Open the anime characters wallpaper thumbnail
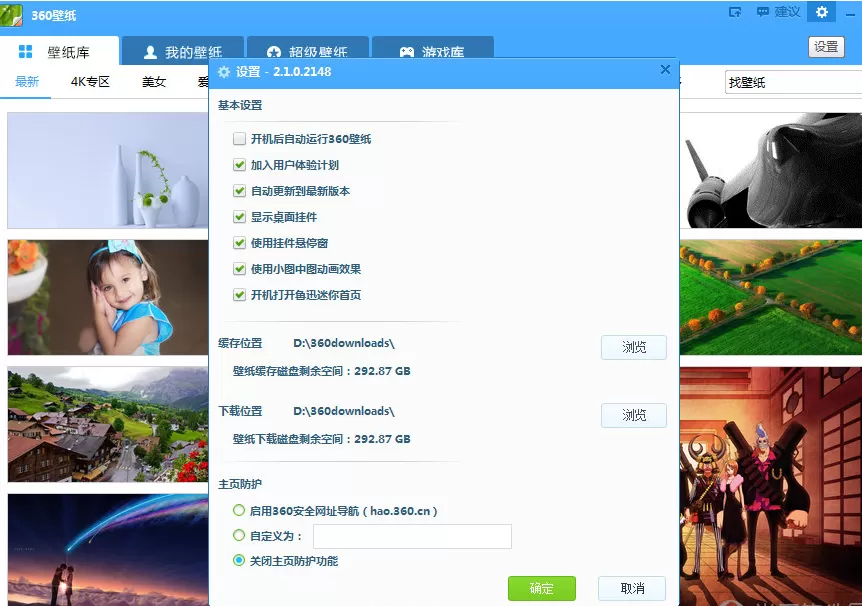Viewport: 862px width, 606px height. [x=771, y=486]
